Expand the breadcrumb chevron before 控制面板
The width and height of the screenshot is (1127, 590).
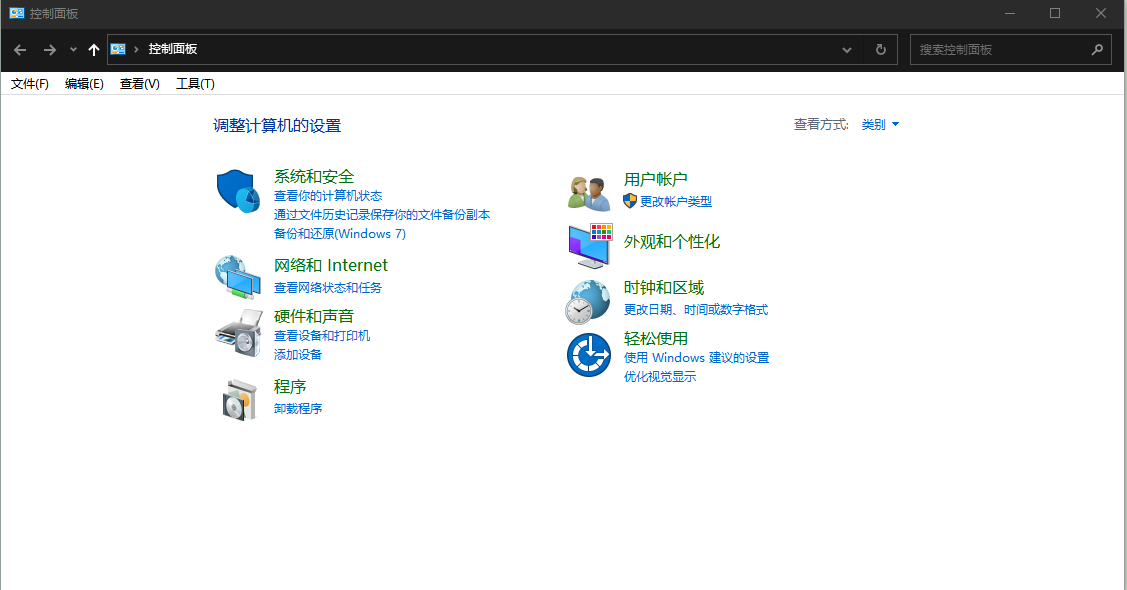(x=136, y=49)
